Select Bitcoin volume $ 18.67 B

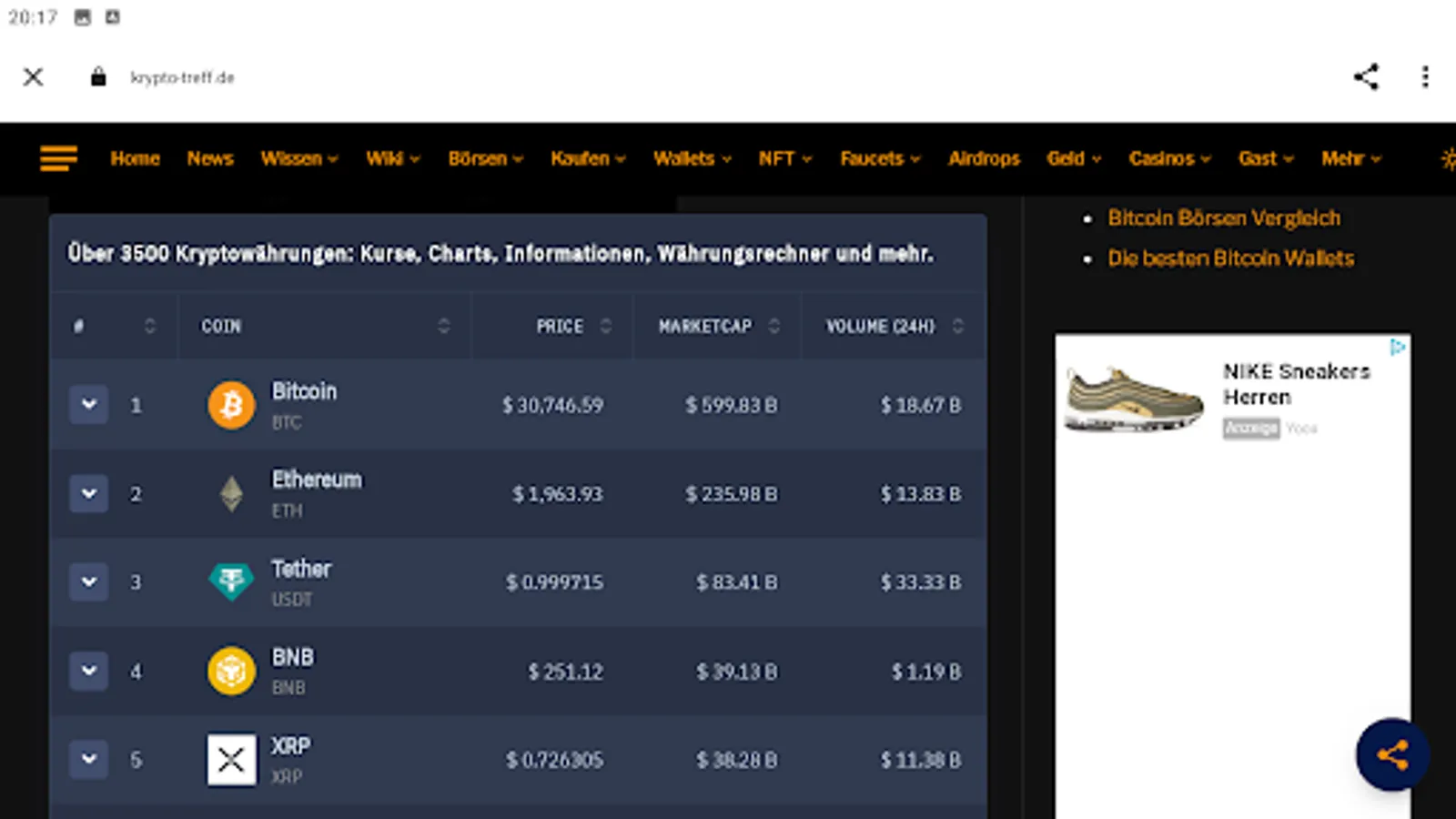tap(920, 405)
